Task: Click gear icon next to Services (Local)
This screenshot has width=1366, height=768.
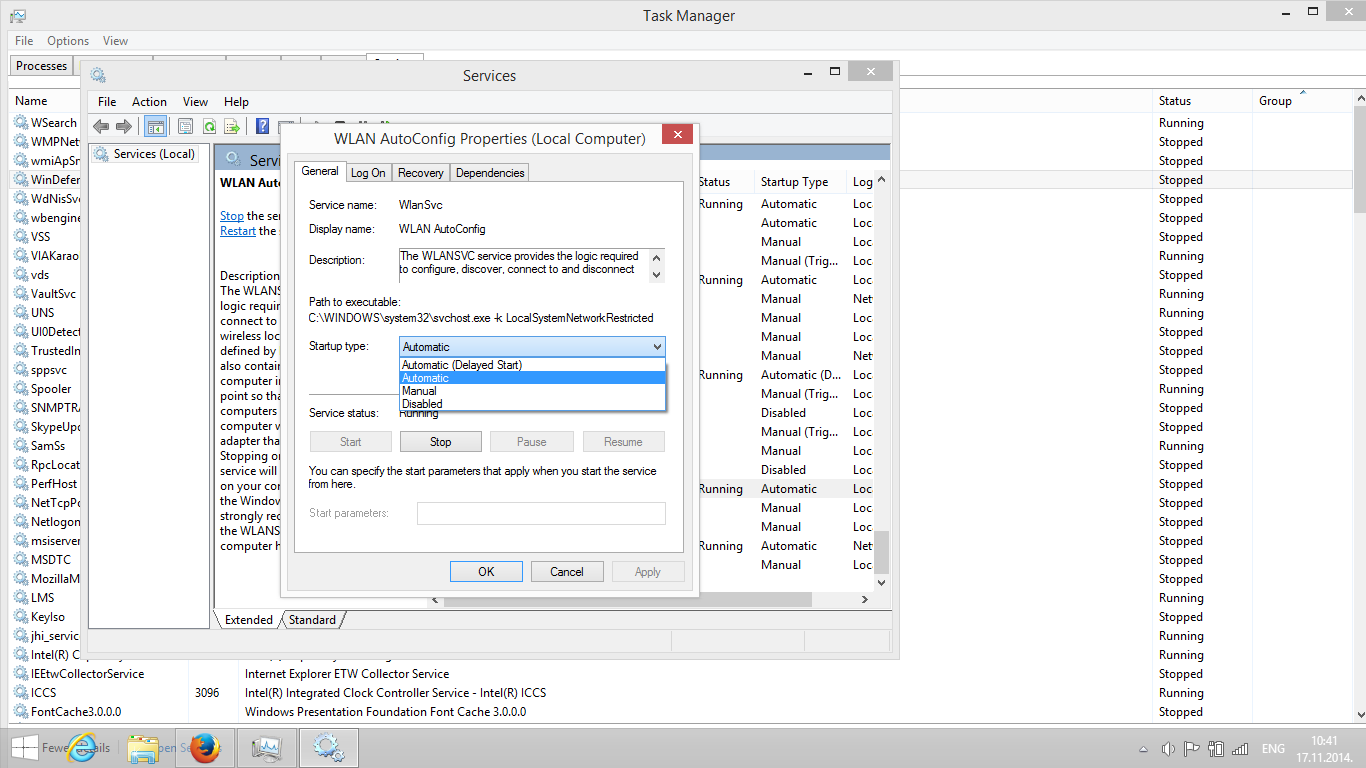Action: [101, 154]
